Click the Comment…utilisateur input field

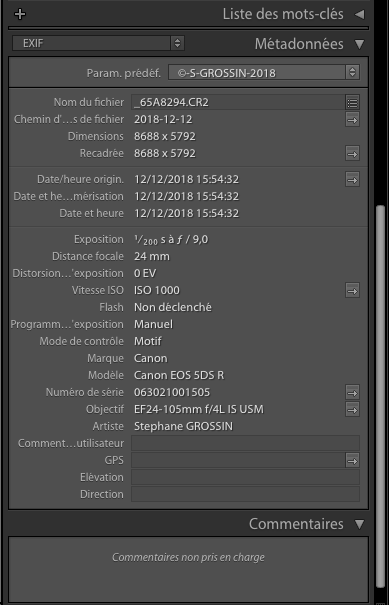pos(245,443)
